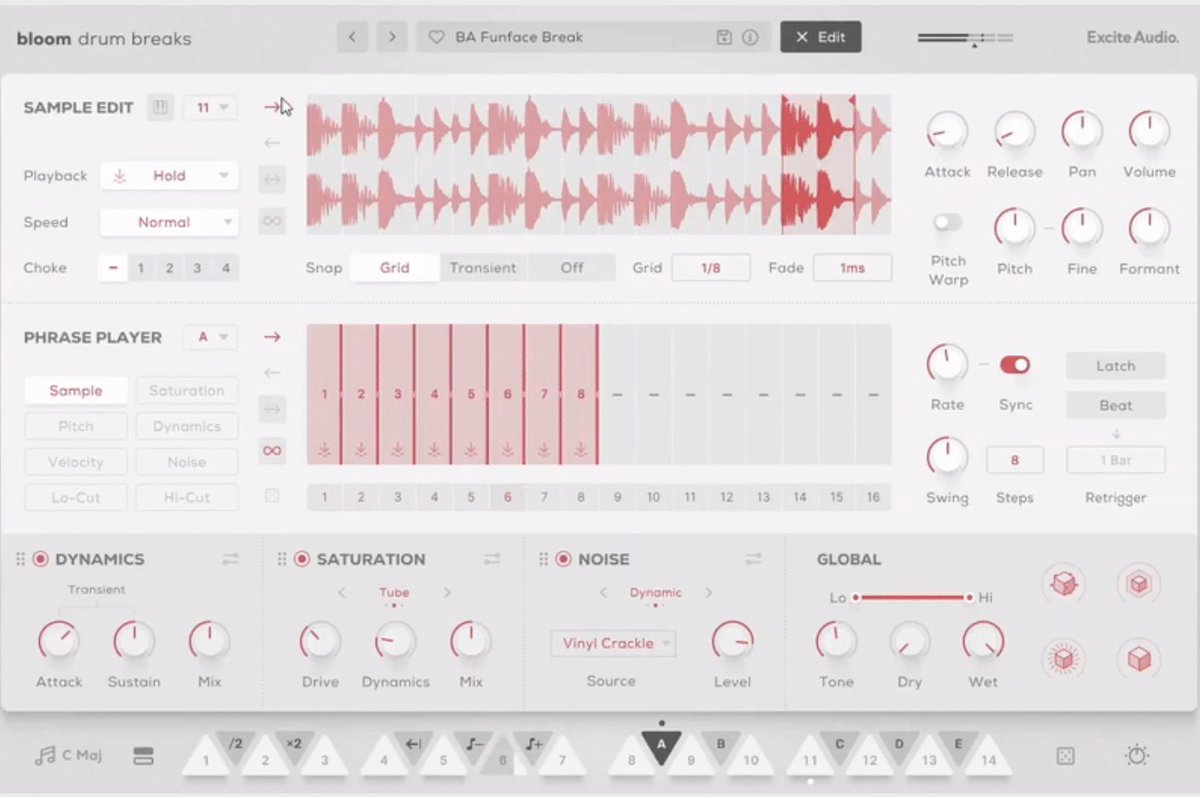The width and height of the screenshot is (1200, 797).
Task: Open the Playback Hold dropdown
Action: tap(169, 176)
